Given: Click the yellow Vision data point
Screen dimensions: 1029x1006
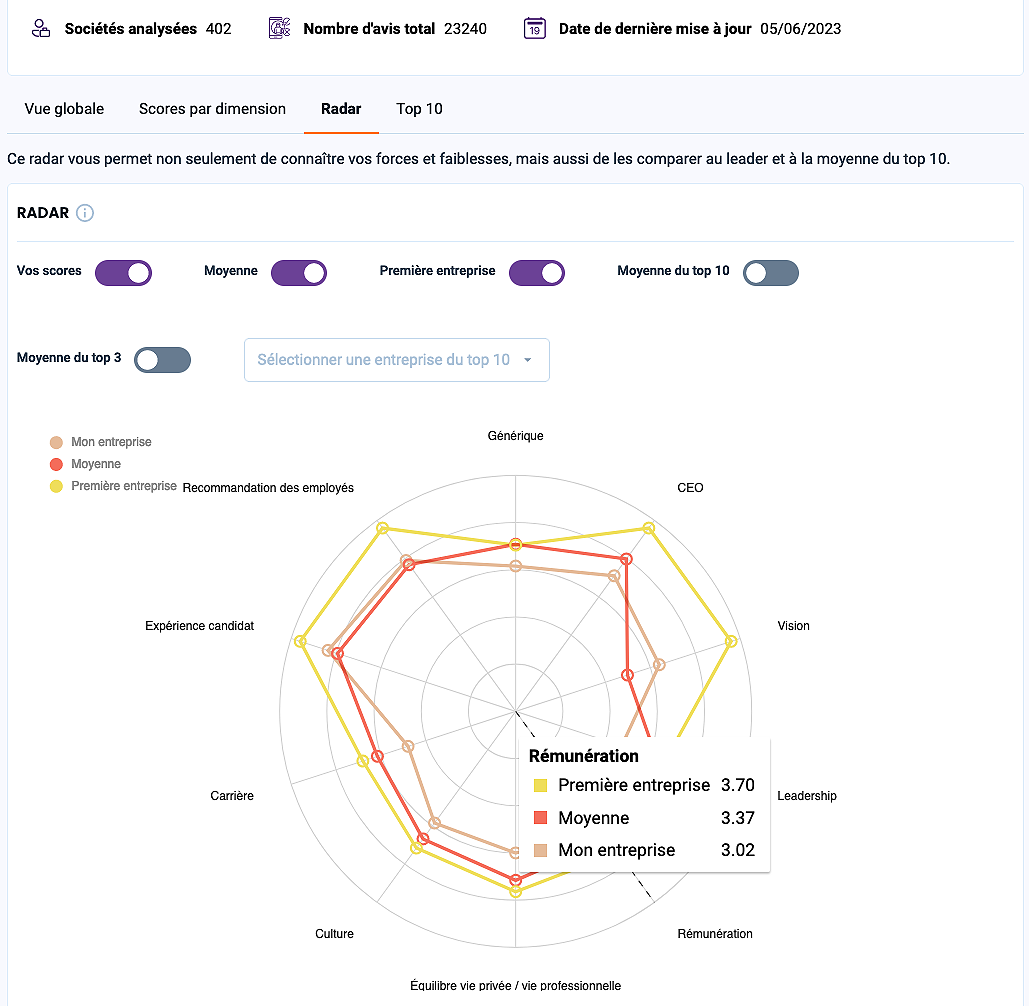Looking at the screenshot, I should [x=730, y=641].
